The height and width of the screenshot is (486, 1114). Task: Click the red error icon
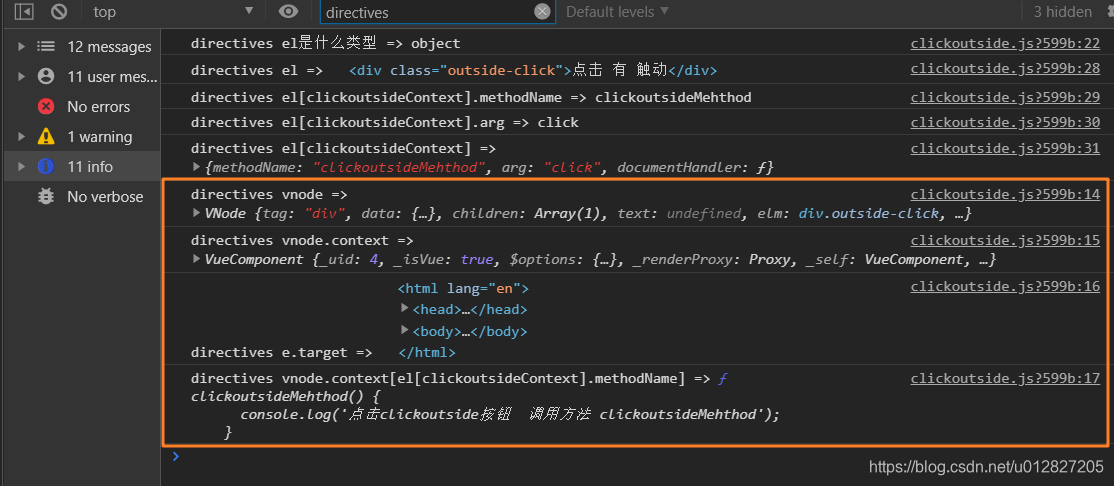coord(46,107)
